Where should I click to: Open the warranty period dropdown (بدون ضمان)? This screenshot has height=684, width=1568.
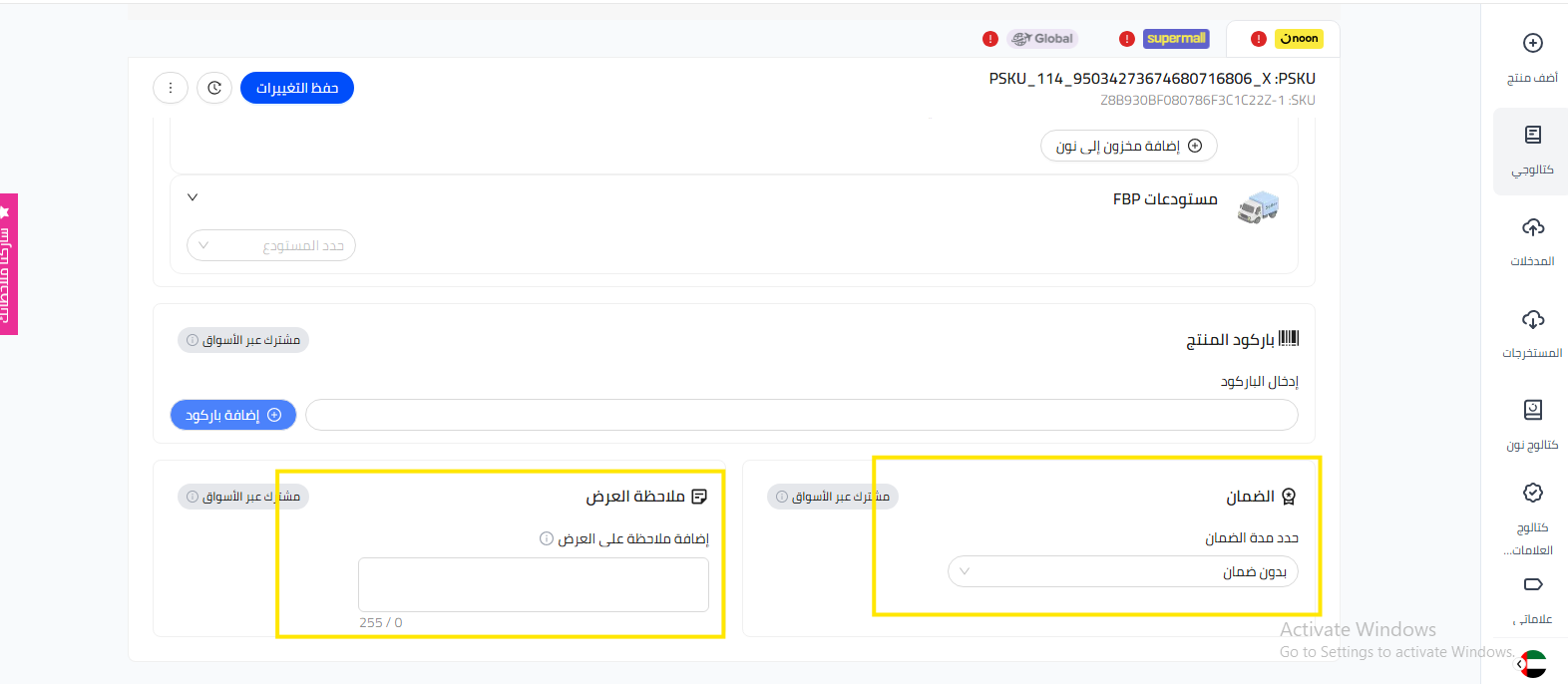(x=1123, y=571)
